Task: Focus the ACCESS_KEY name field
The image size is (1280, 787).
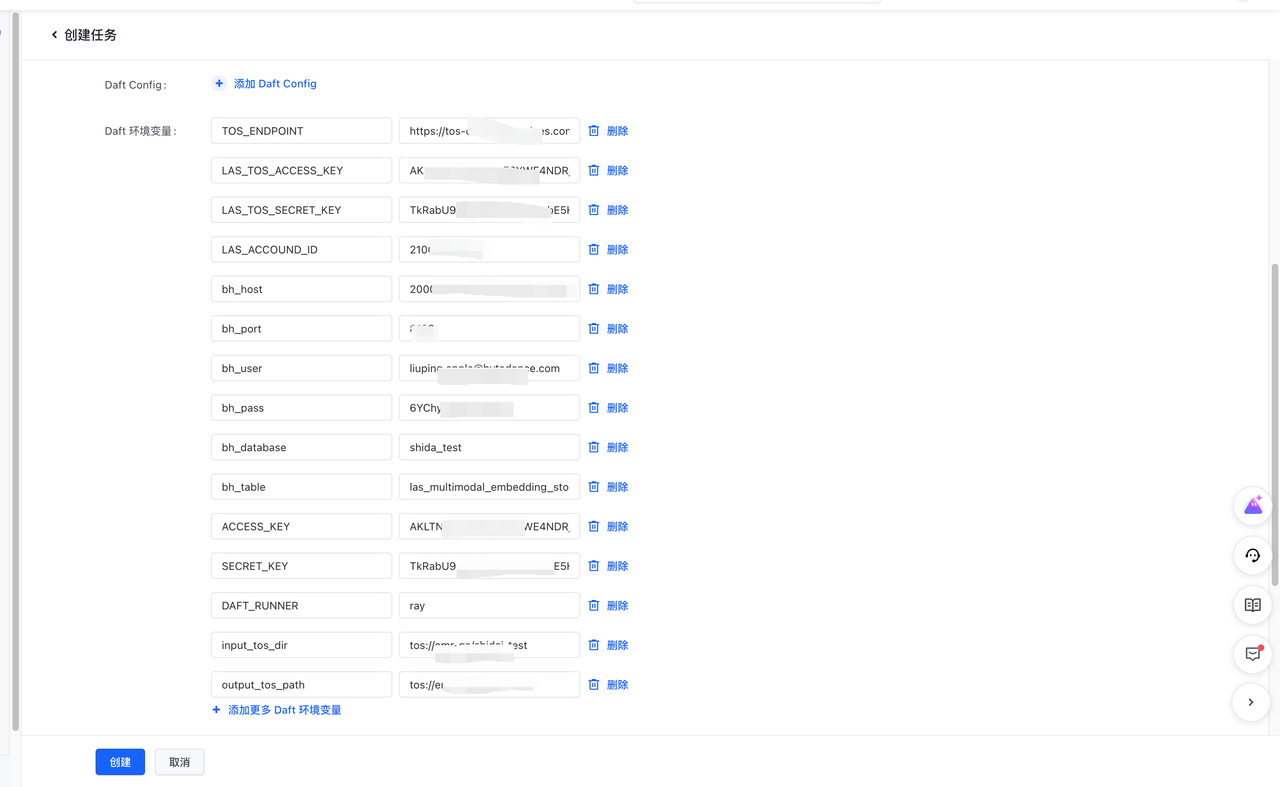Action: 301,526
